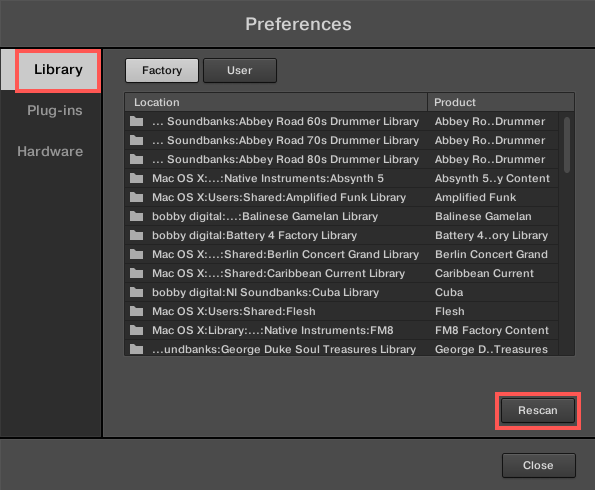Click product cell 'Caribbean Current'

pyautogui.click(x=484, y=273)
